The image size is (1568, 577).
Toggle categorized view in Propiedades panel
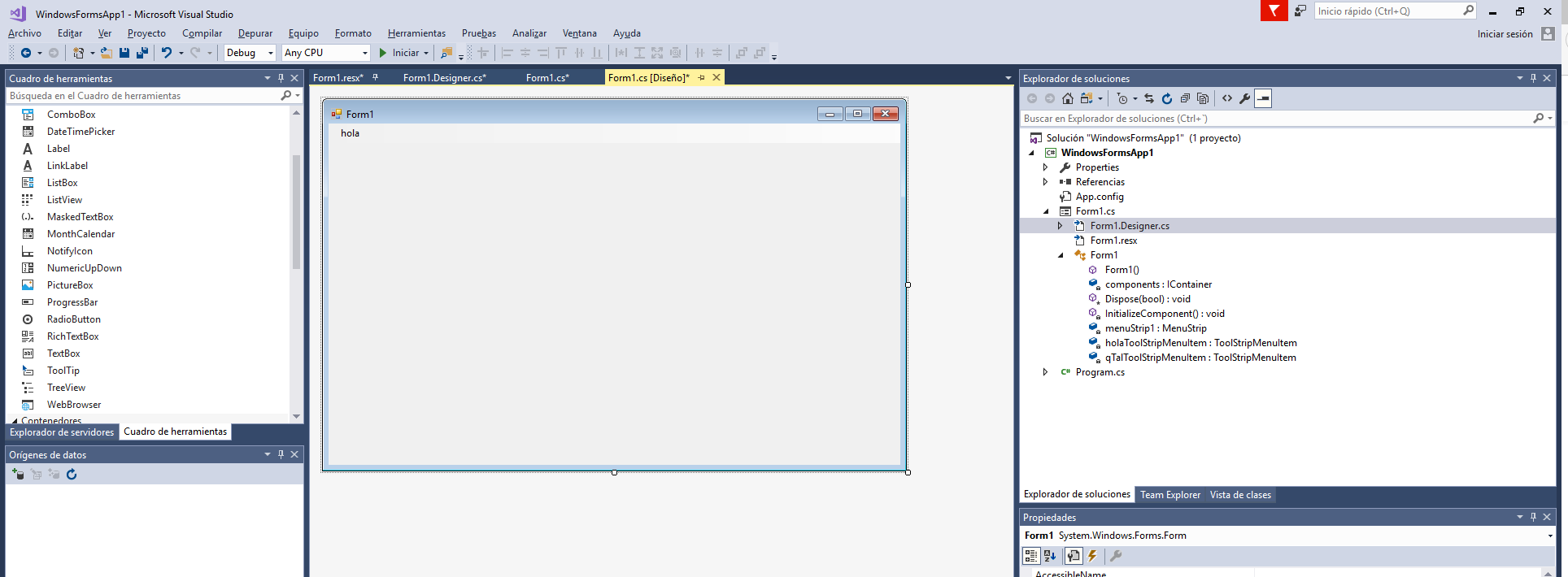[x=1031, y=556]
